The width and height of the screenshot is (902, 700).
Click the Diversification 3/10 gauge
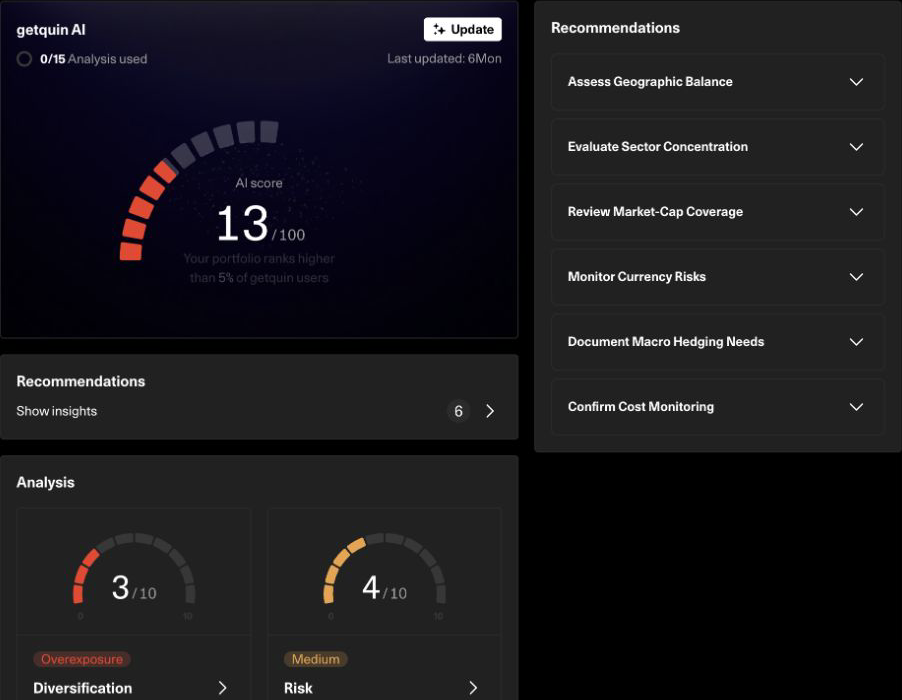coord(134,569)
